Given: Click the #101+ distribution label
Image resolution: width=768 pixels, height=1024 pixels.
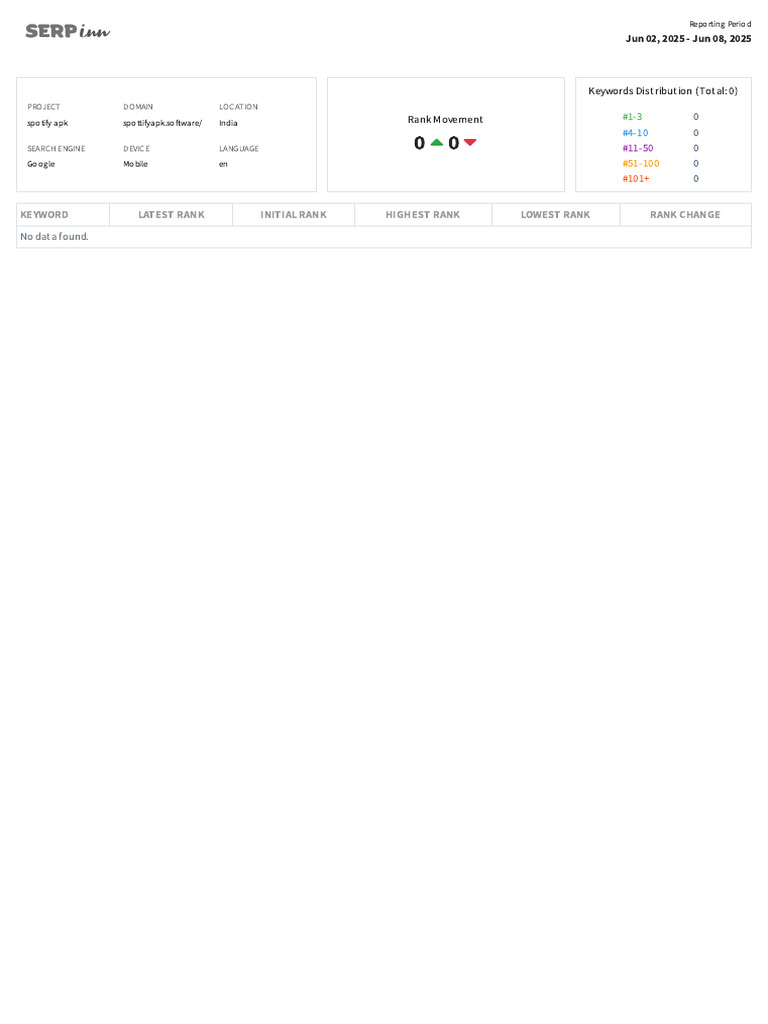Looking at the screenshot, I should click(x=635, y=178).
